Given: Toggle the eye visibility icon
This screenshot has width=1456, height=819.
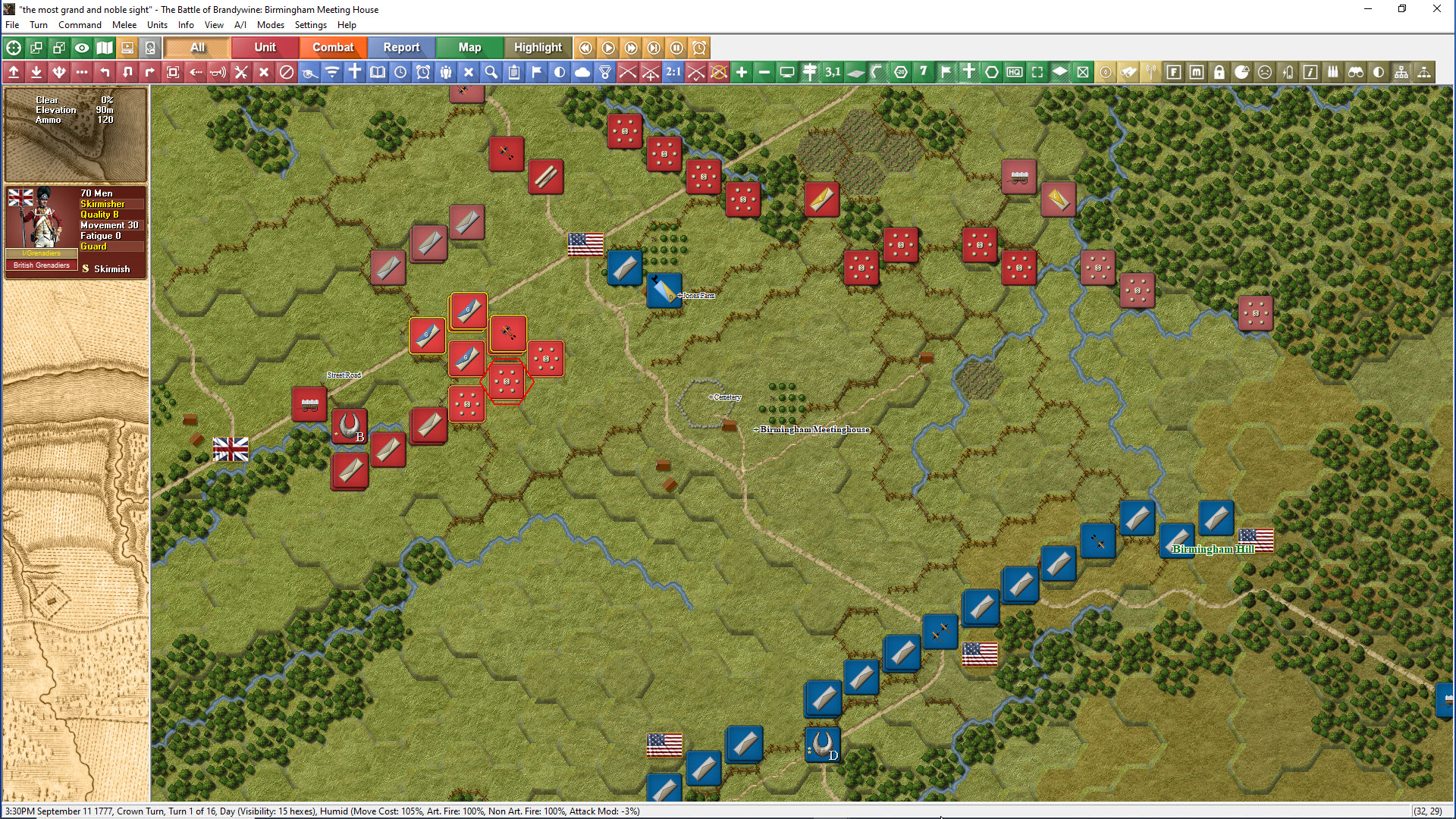Looking at the screenshot, I should click(82, 48).
